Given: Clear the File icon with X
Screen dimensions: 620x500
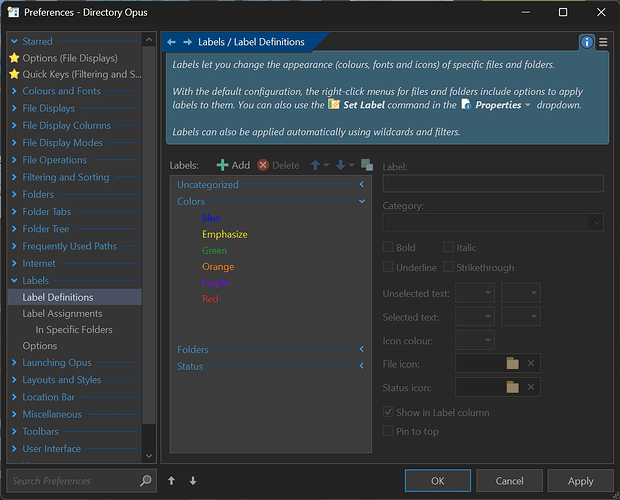Looking at the screenshot, I should (531, 363).
